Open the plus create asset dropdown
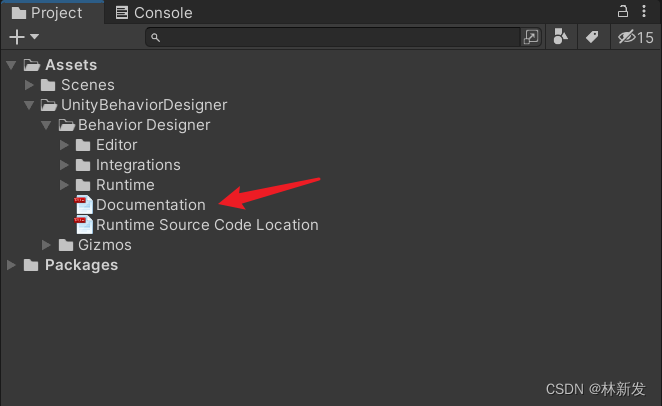Screen dimensions: 662x406 [24, 37]
